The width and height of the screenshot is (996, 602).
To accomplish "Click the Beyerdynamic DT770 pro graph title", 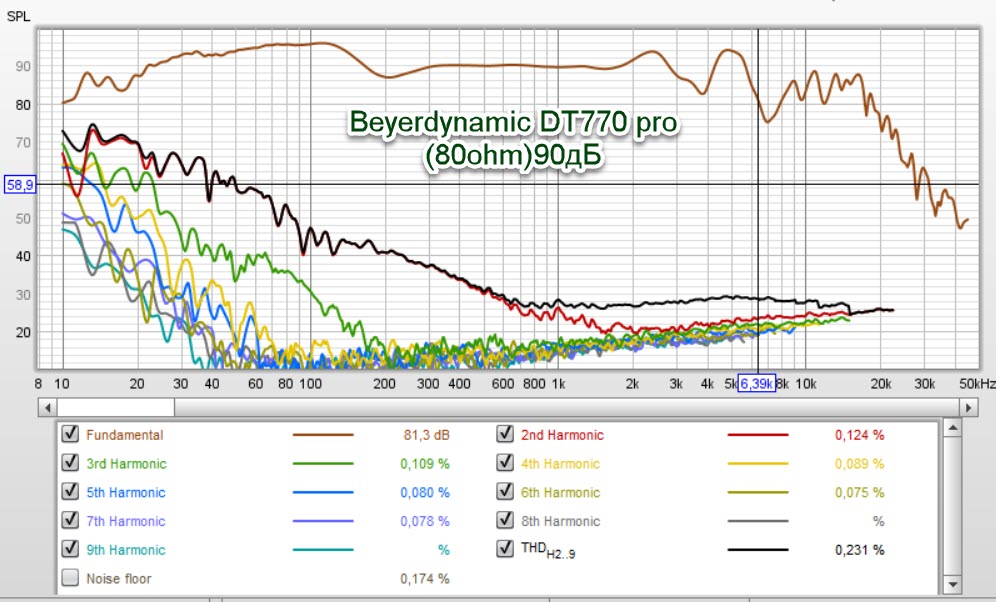I will pos(513,138).
